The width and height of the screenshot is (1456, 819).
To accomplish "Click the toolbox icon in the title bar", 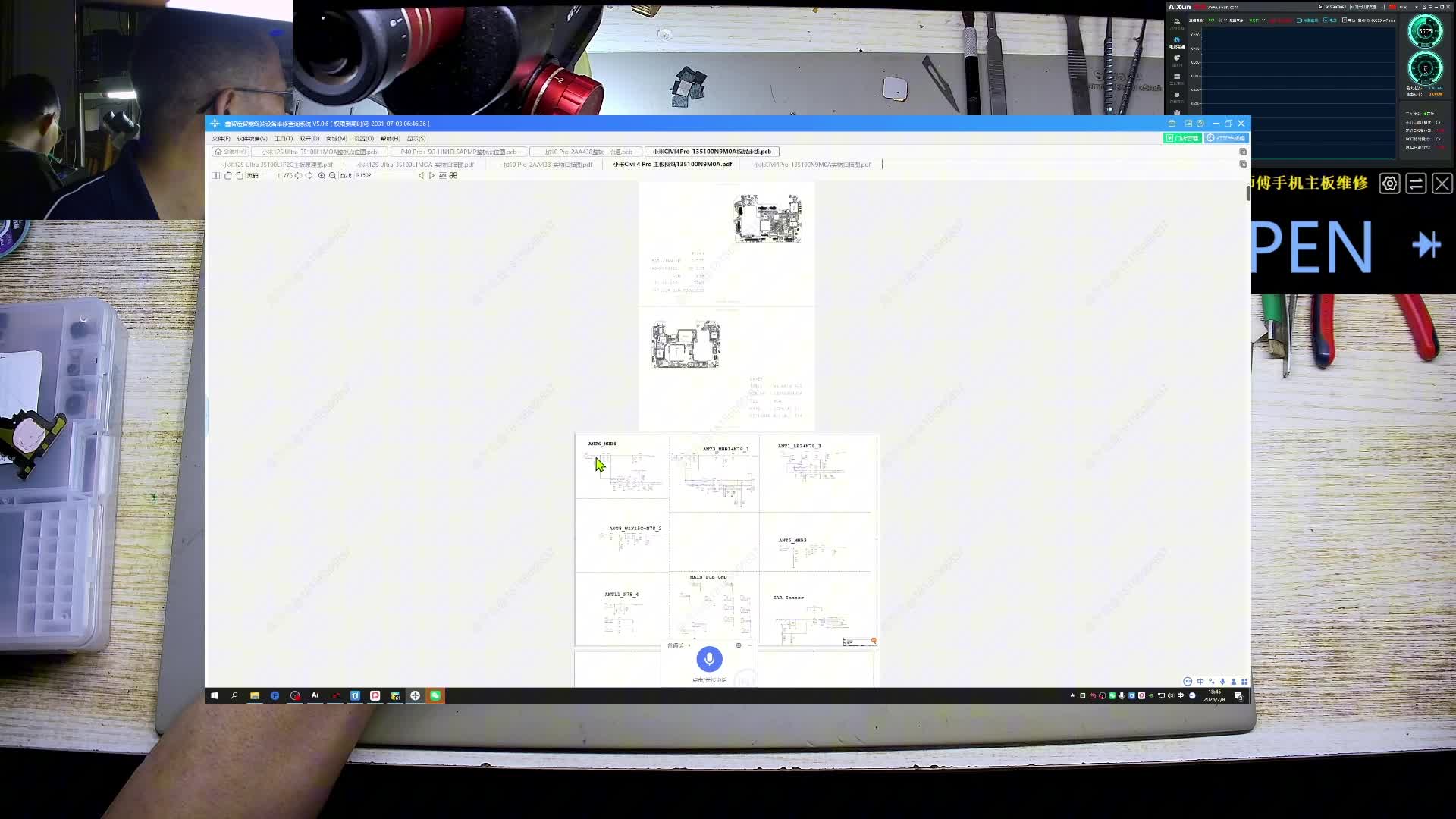I will tap(1172, 124).
